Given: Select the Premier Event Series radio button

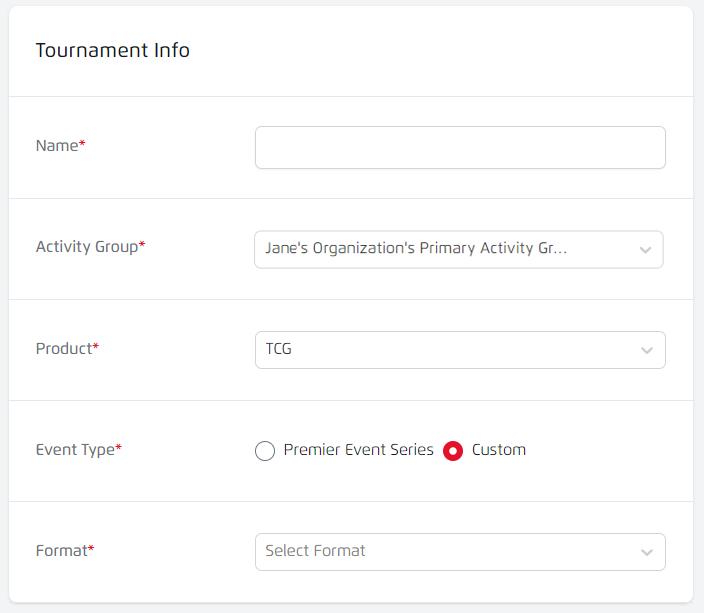Looking at the screenshot, I should point(265,451).
